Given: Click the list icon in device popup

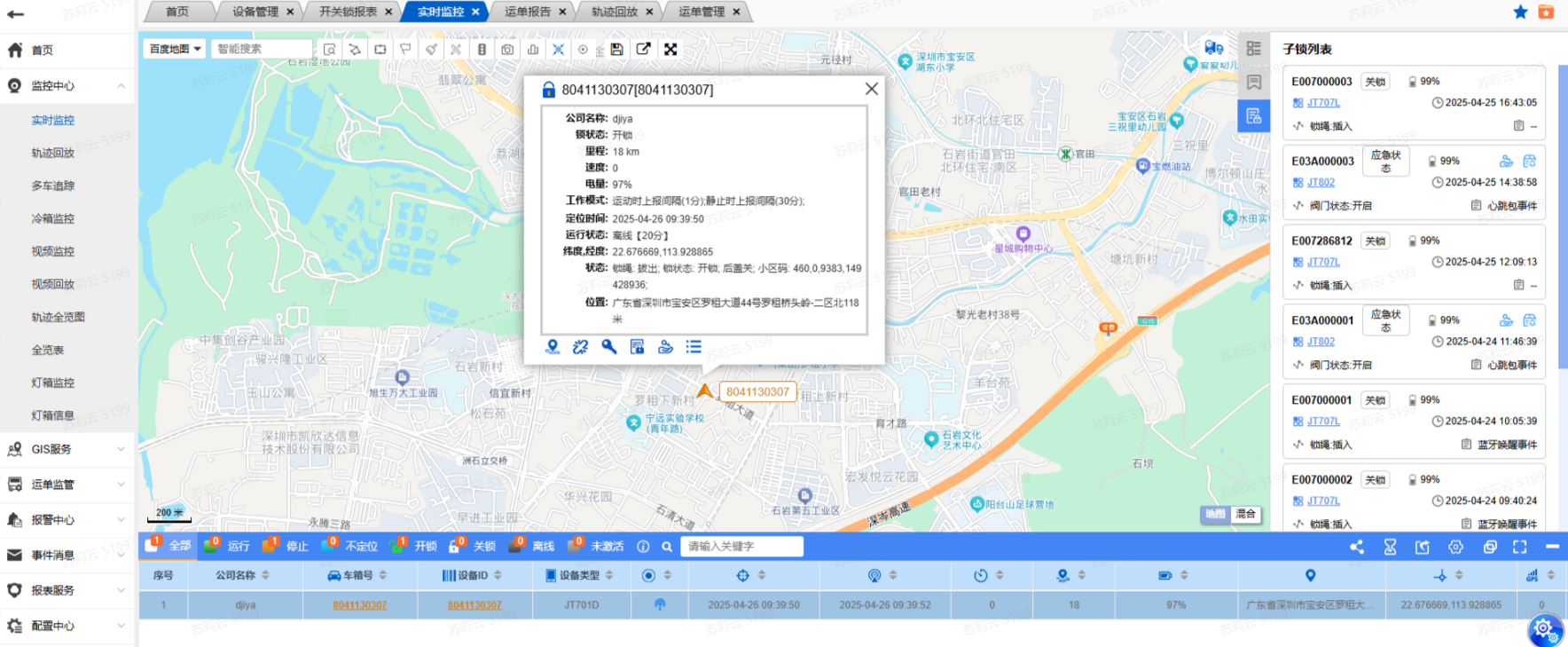Looking at the screenshot, I should click(x=694, y=347).
